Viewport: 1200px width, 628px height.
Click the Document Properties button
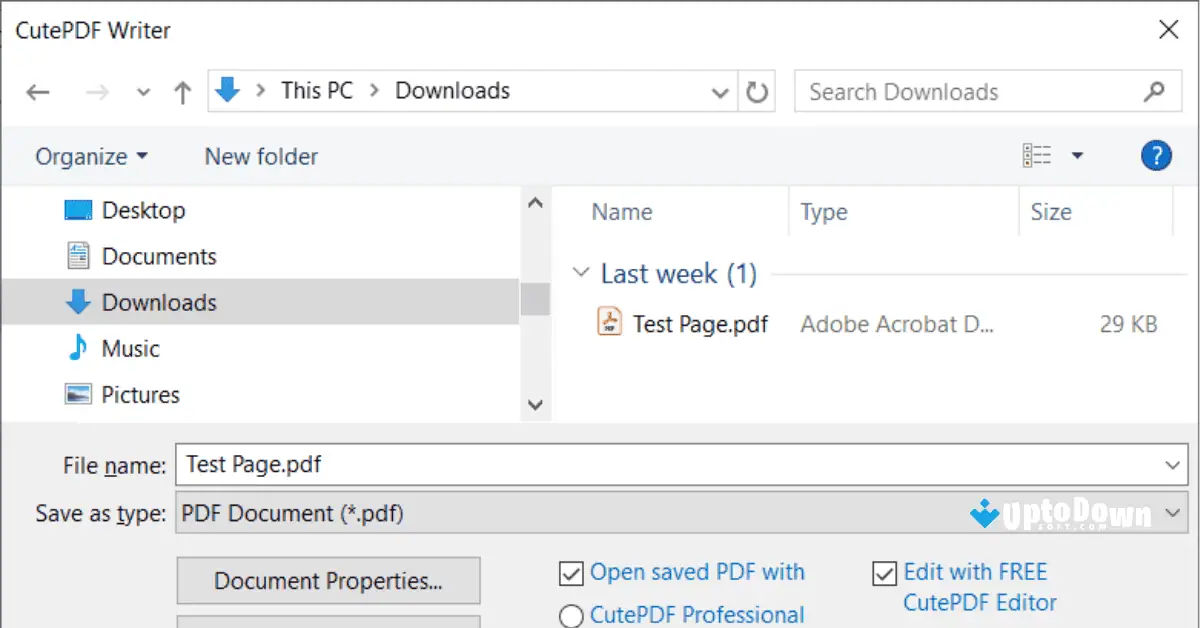click(328, 580)
